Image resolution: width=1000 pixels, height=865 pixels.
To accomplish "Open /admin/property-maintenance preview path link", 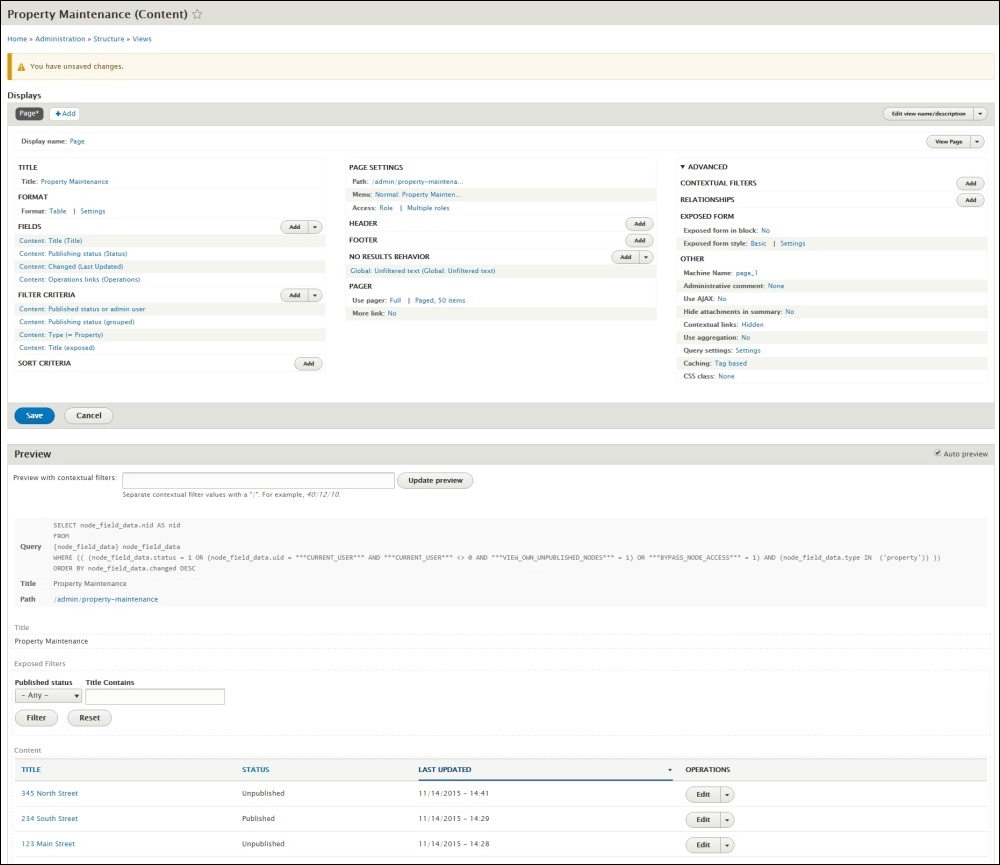I will tap(106, 600).
